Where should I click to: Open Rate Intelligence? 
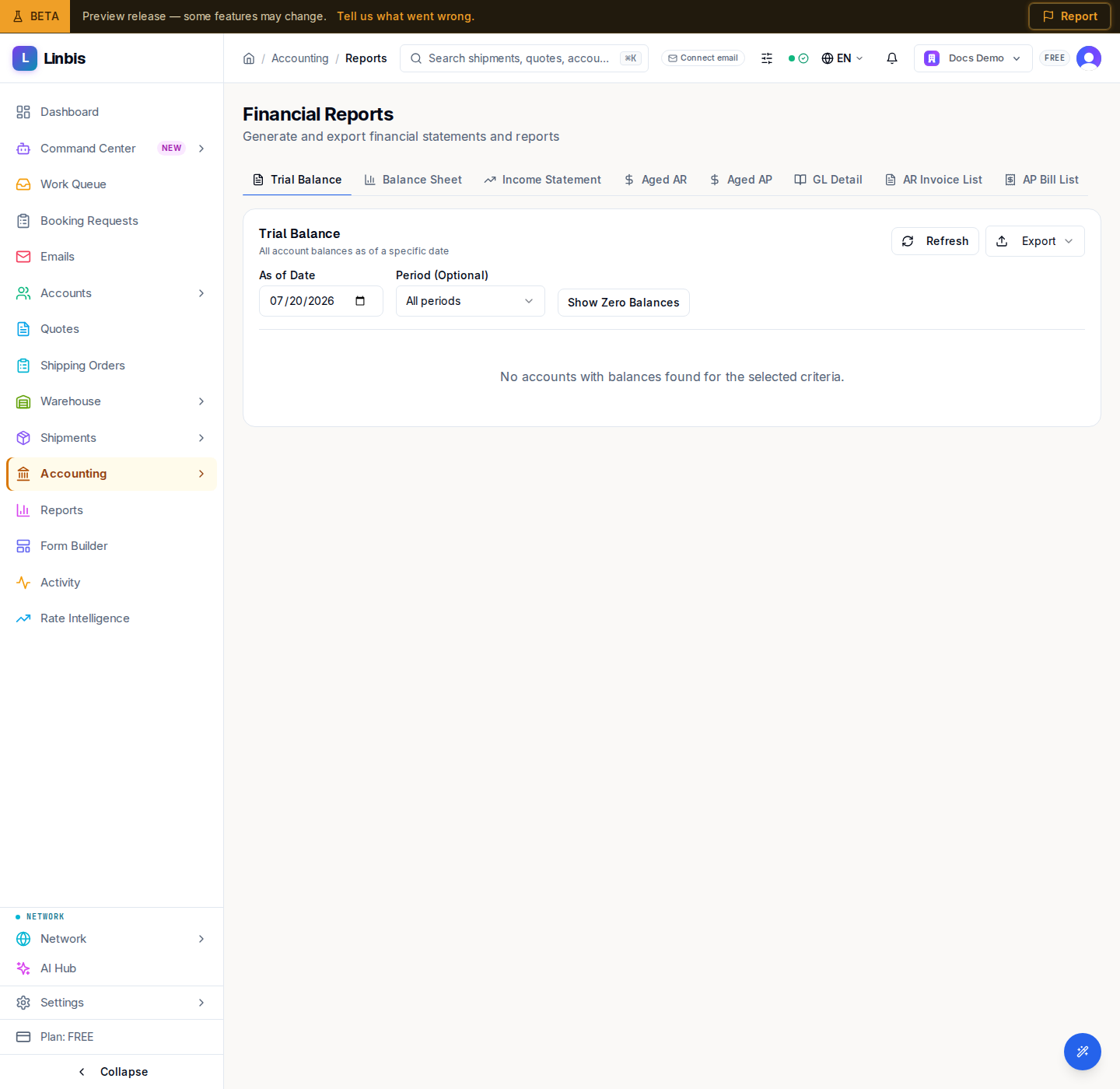pos(112,618)
